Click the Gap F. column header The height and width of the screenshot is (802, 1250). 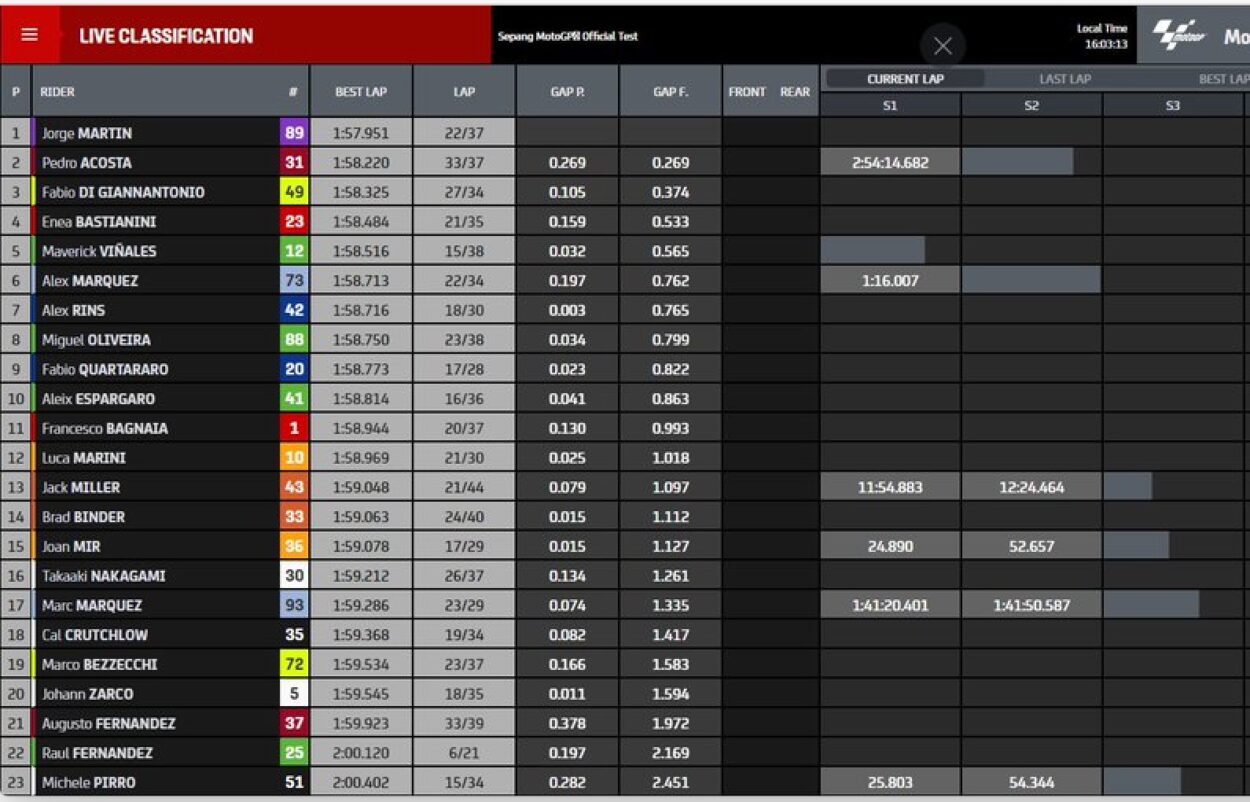[670, 92]
